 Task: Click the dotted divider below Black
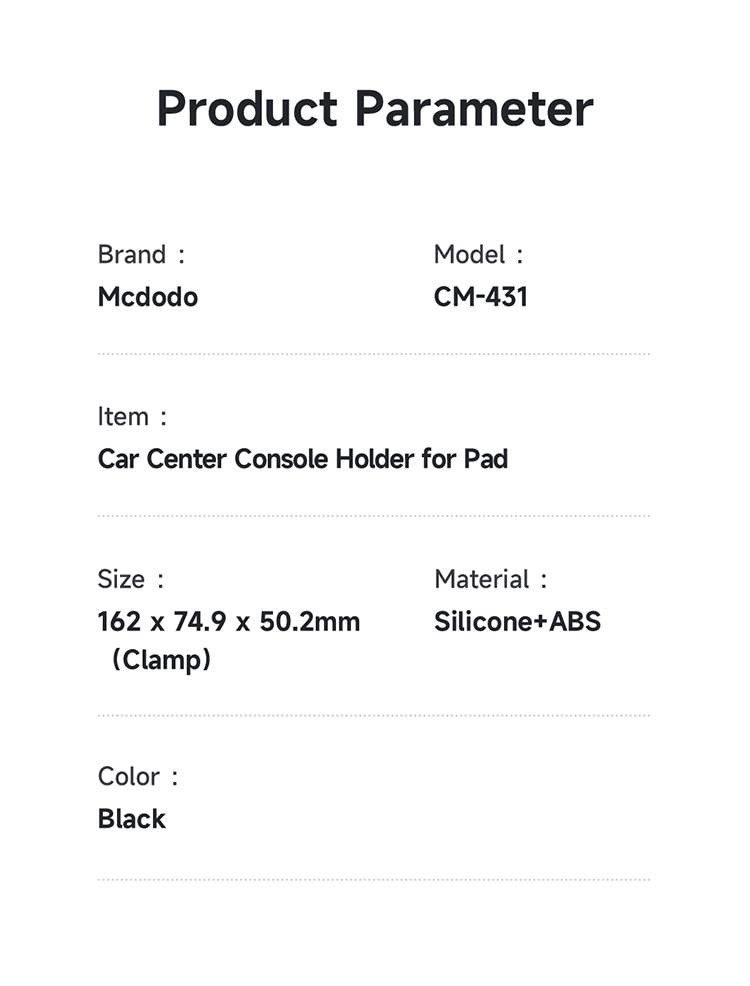[374, 880]
